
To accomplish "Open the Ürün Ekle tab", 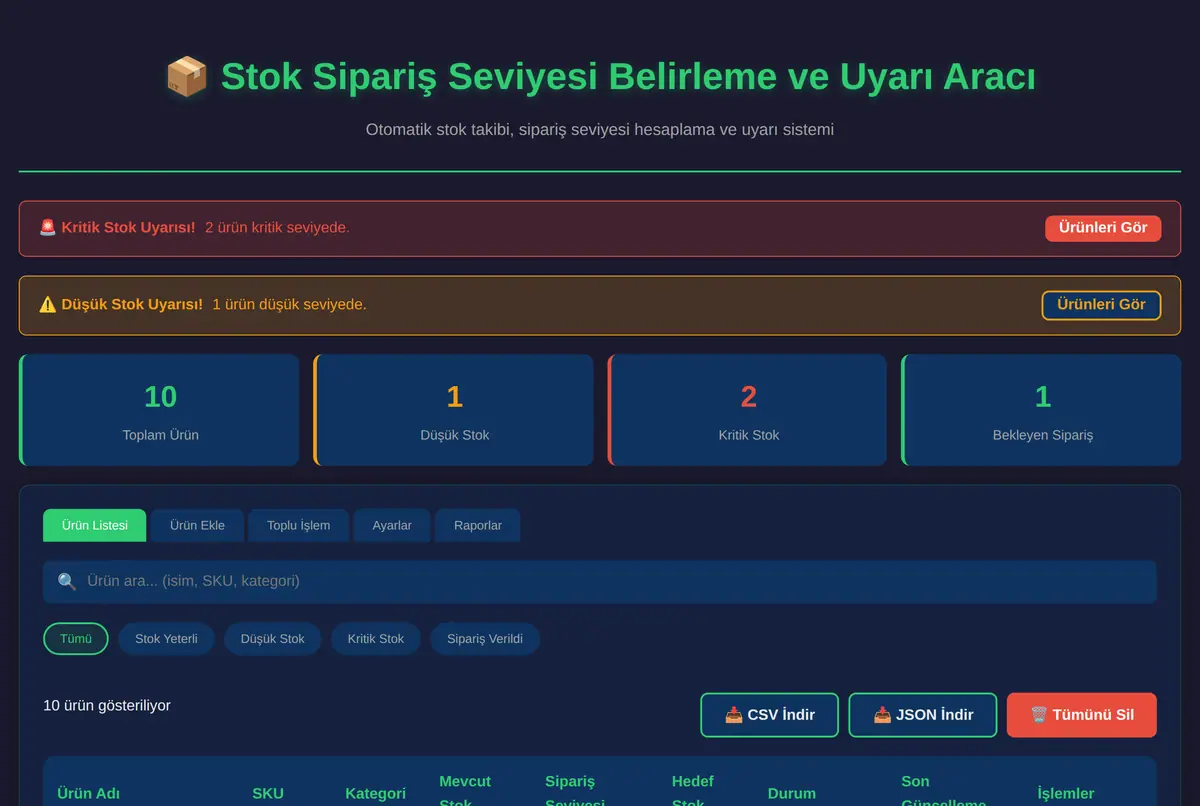I will (x=197, y=525).
